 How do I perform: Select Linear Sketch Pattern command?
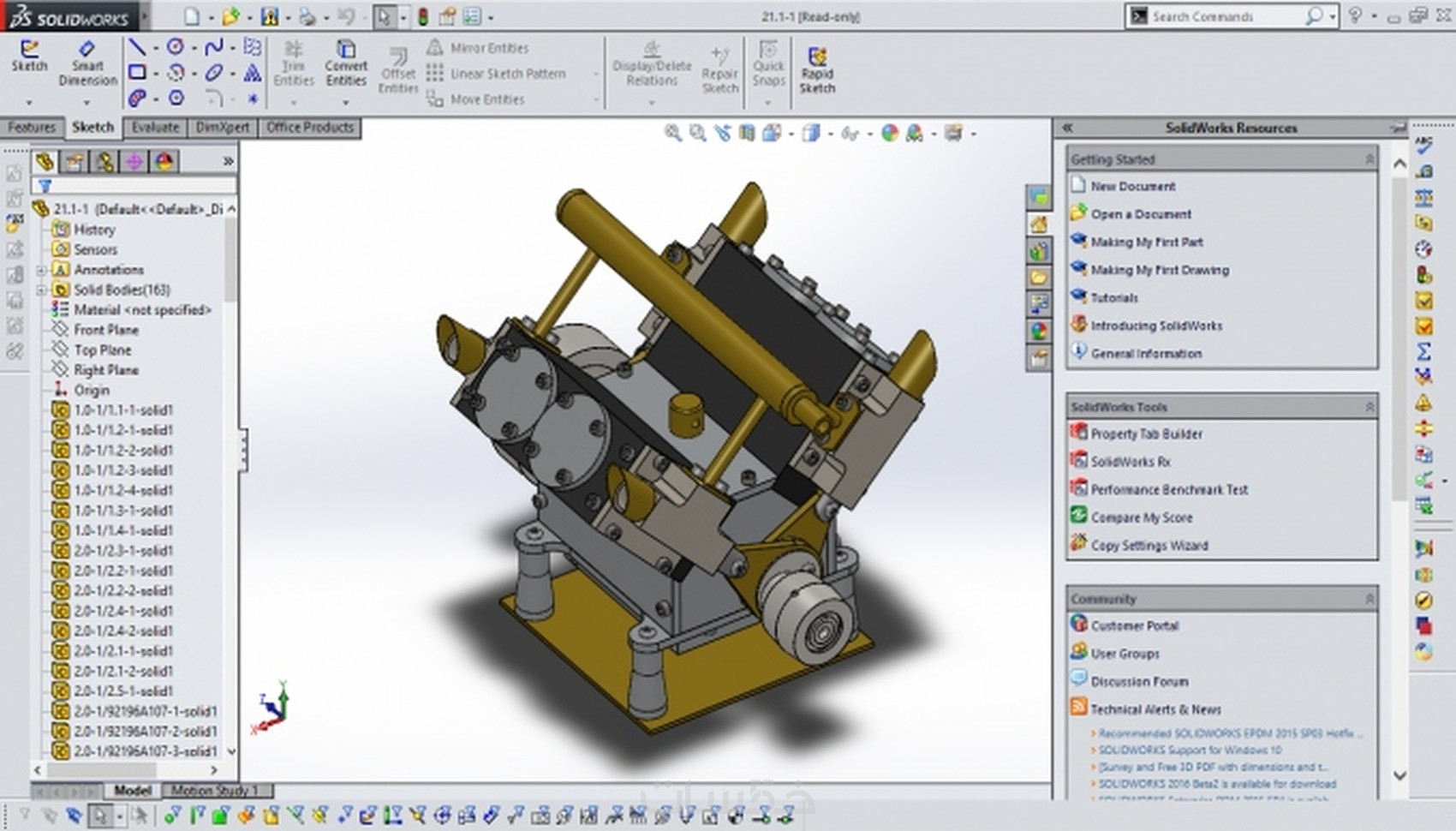[496, 74]
